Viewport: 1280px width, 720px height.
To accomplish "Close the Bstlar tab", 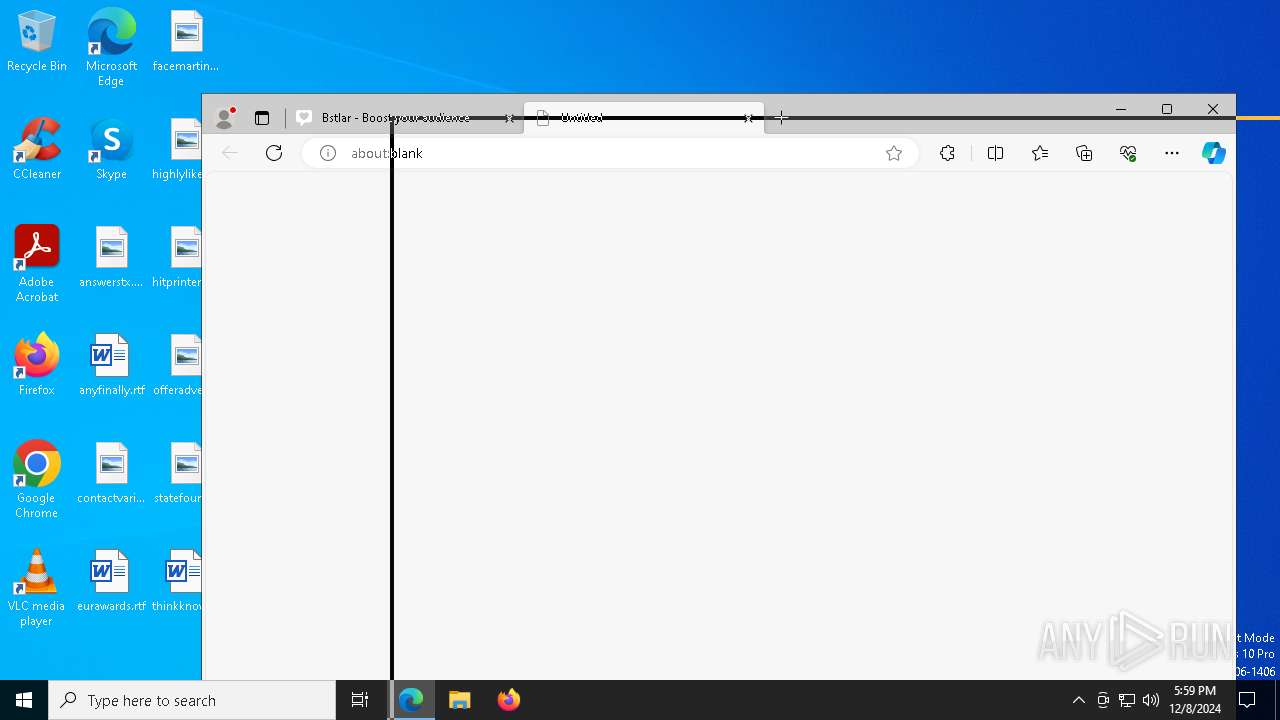I will 509,118.
